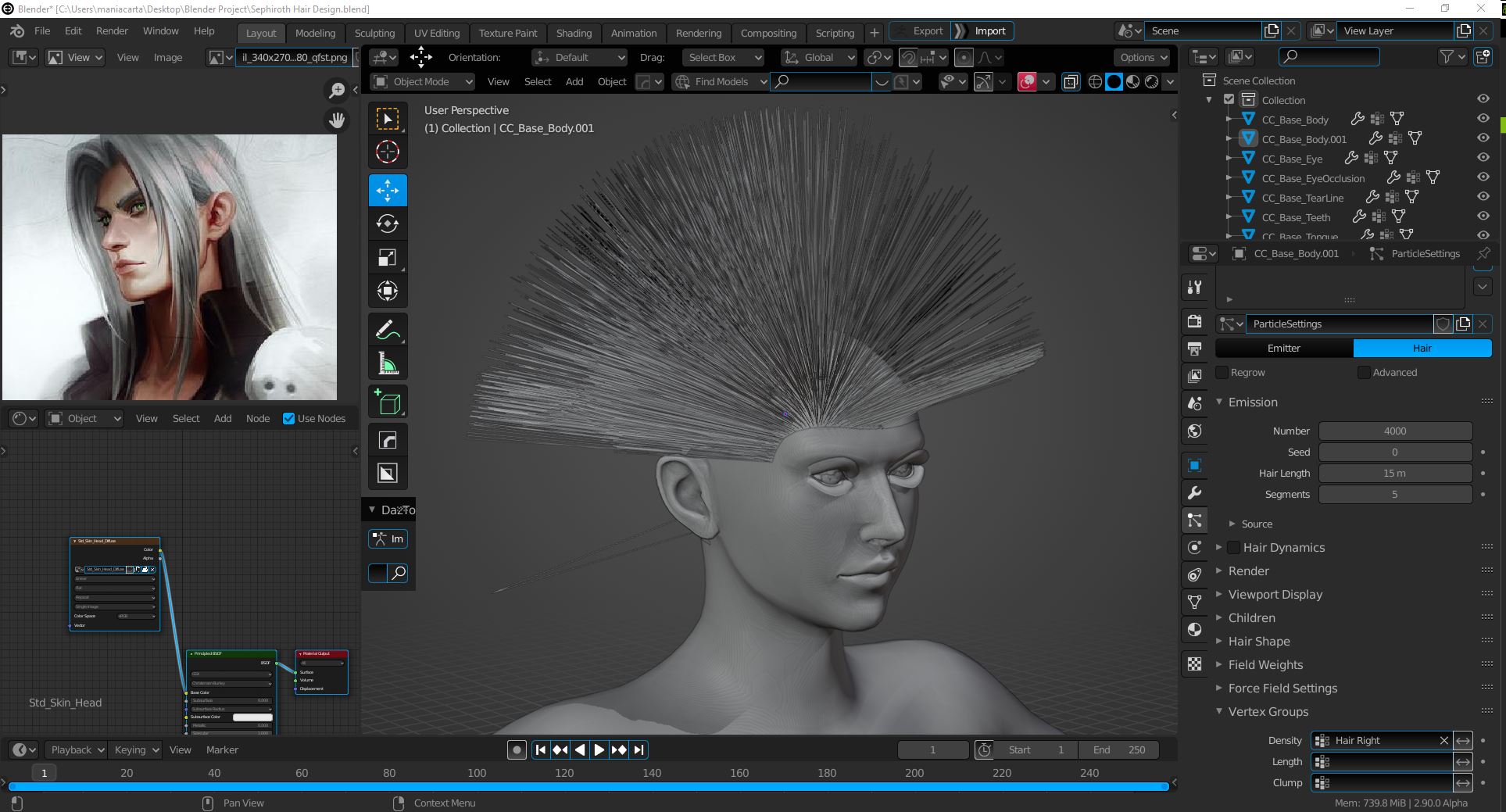This screenshot has height=812, width=1506.
Task: Select the Select Box tool in viewport toolbar
Action: tap(388, 119)
